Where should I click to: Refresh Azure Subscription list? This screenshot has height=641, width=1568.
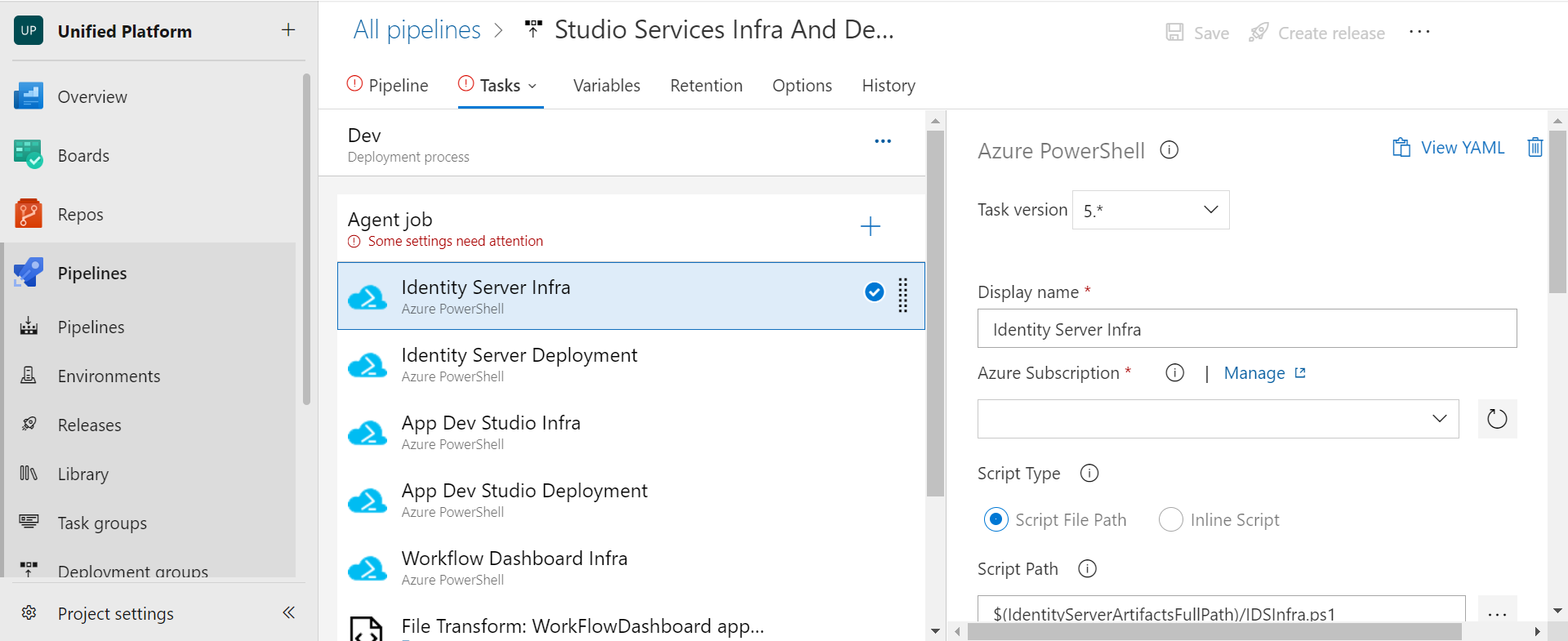tap(1497, 419)
